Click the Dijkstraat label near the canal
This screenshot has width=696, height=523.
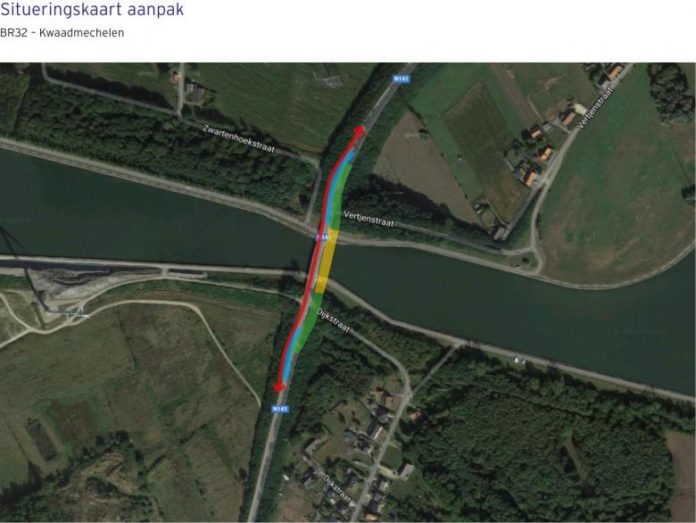pyautogui.click(x=333, y=321)
